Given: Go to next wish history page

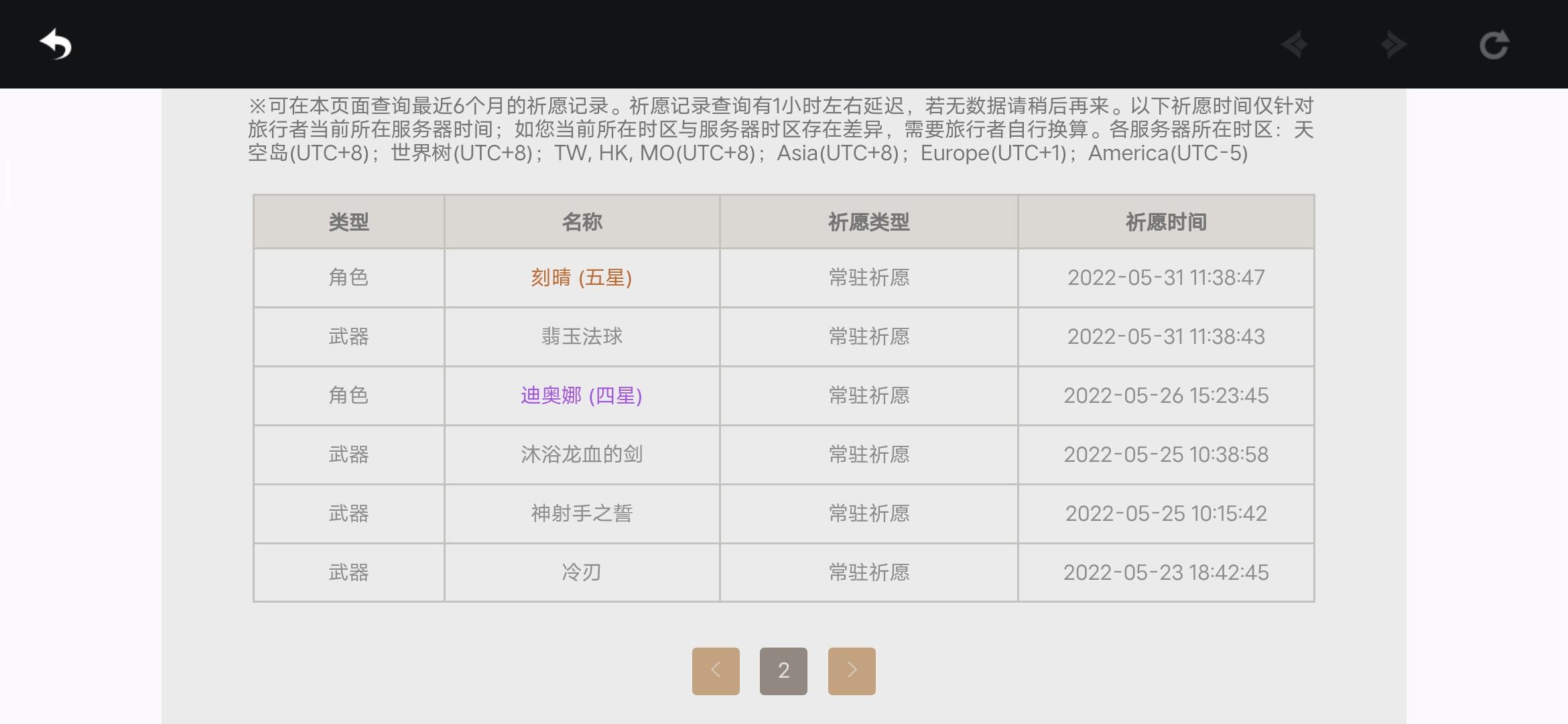Looking at the screenshot, I should [x=852, y=671].
